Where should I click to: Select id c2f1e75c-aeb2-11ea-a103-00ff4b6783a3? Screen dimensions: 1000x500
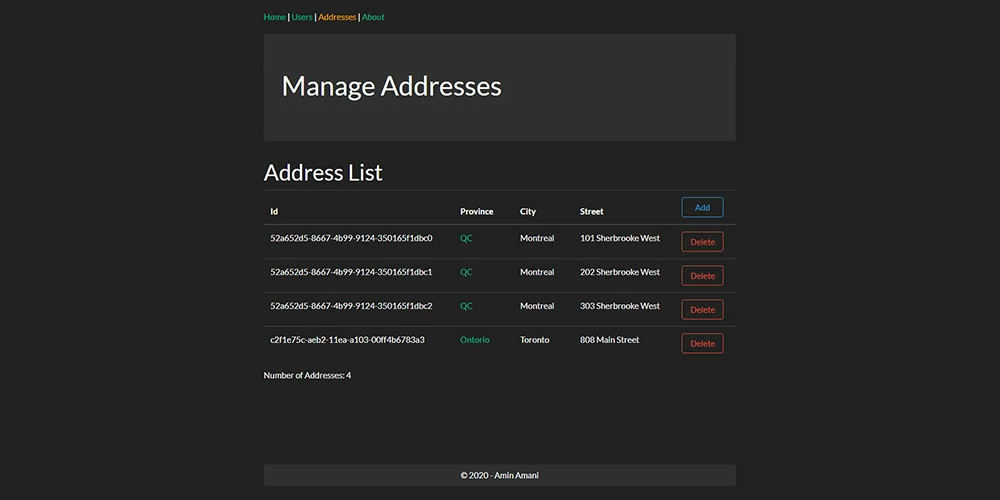coord(347,340)
